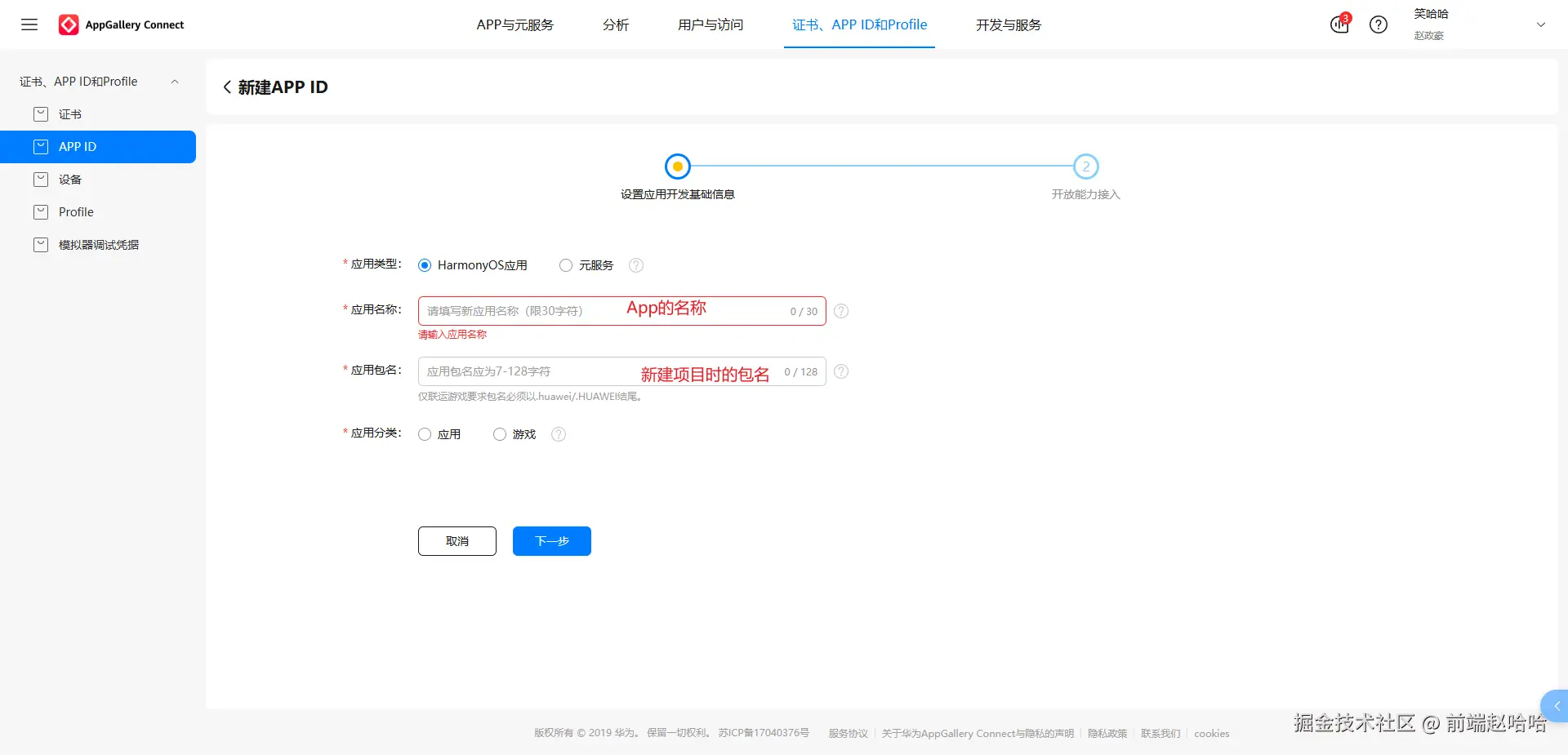
Task: Open the 开发与服务 tab
Action: pyautogui.click(x=1009, y=24)
